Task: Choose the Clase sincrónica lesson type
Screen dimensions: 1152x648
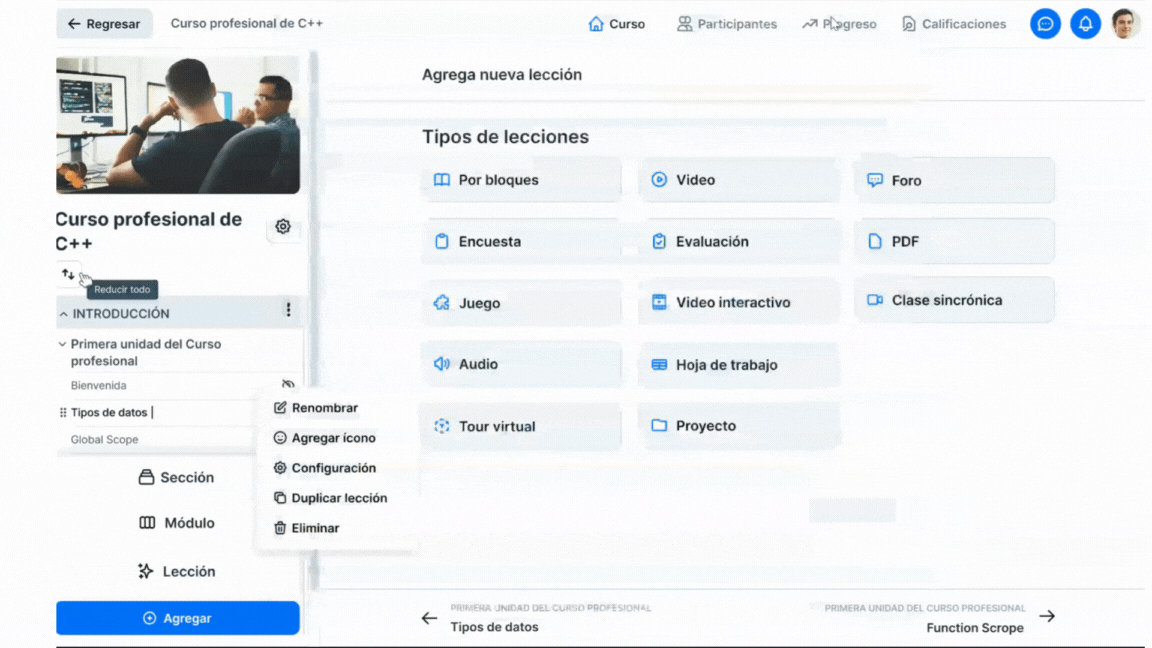Action: (954, 300)
